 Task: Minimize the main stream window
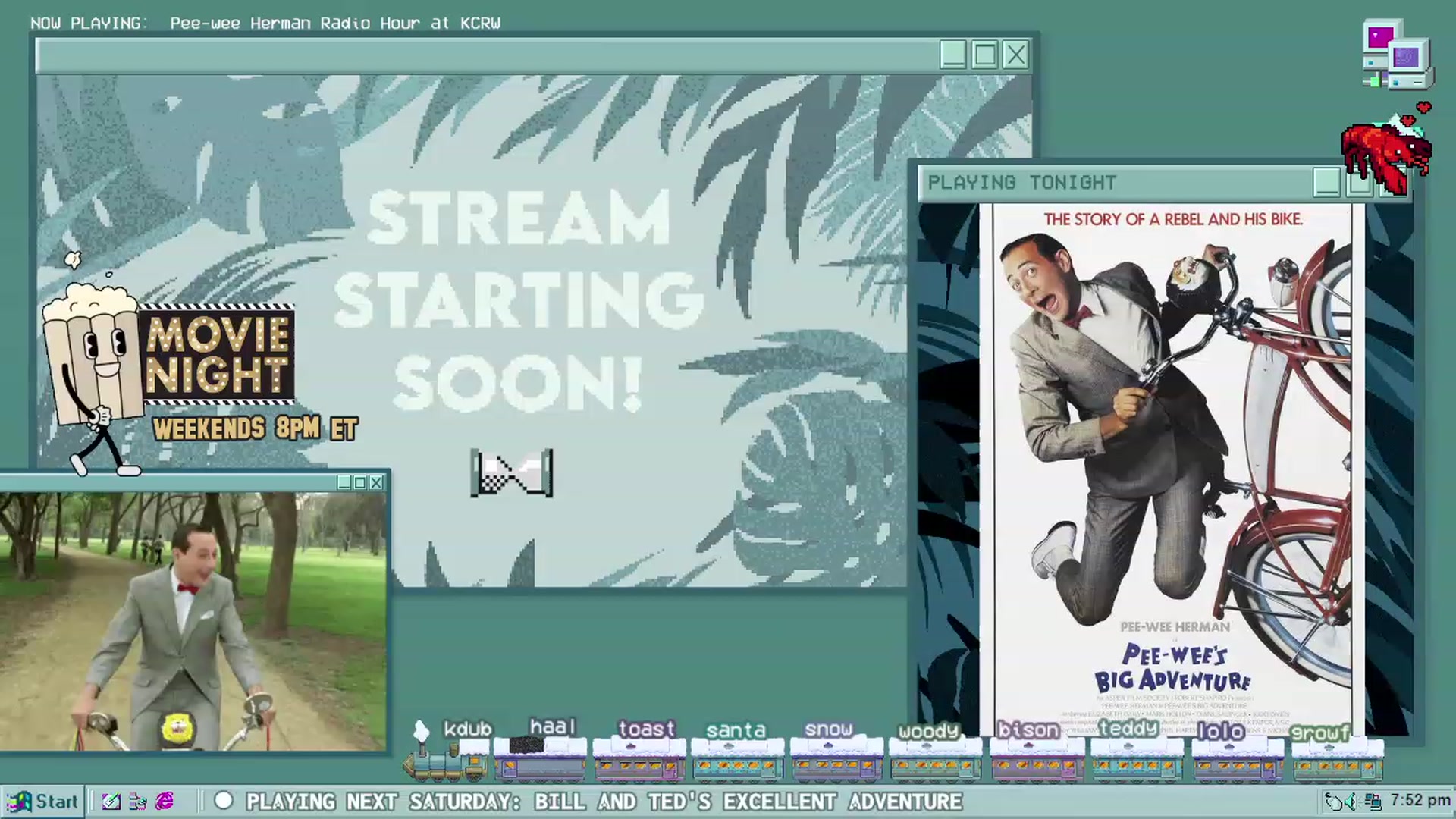pyautogui.click(x=953, y=55)
